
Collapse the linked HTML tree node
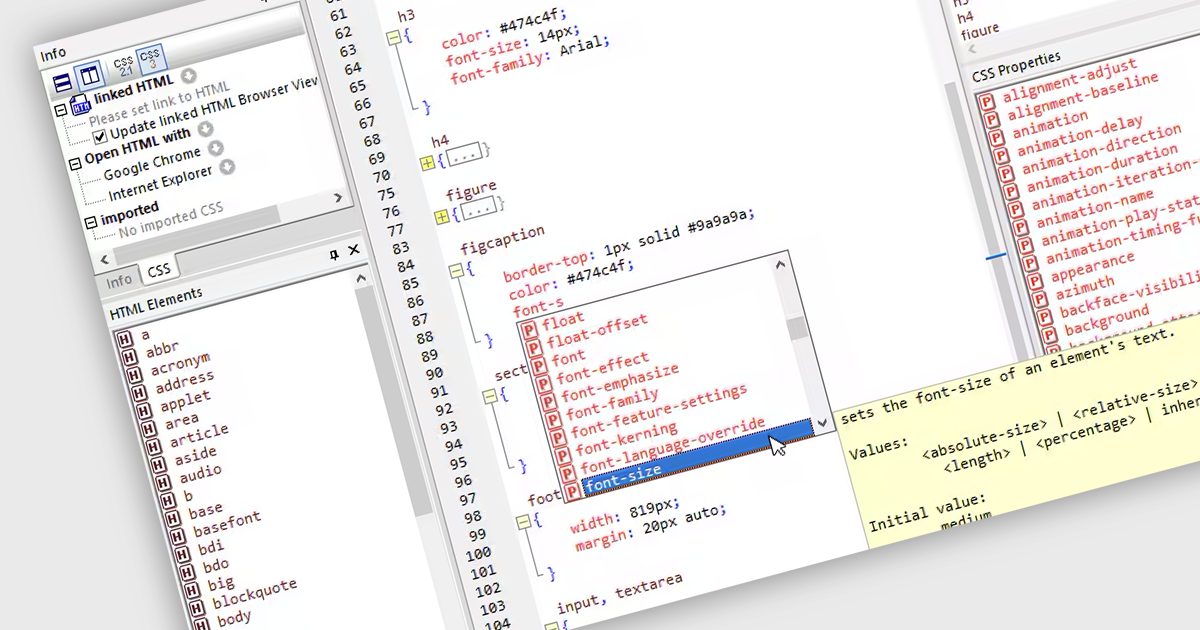(61, 110)
